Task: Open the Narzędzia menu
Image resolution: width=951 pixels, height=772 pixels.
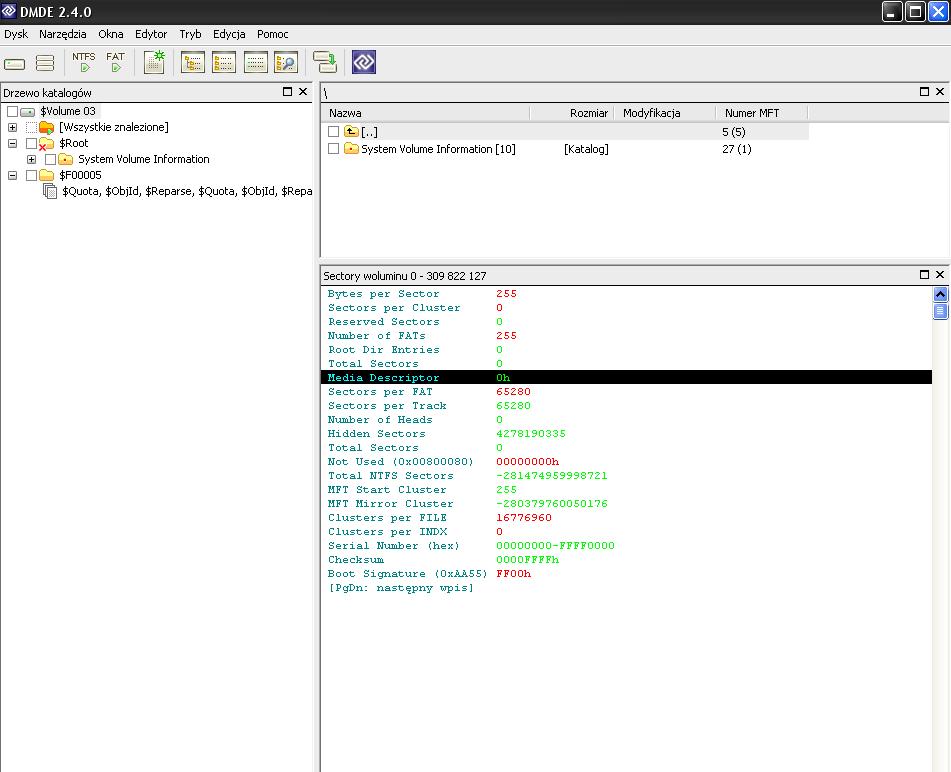Action: click(62, 34)
